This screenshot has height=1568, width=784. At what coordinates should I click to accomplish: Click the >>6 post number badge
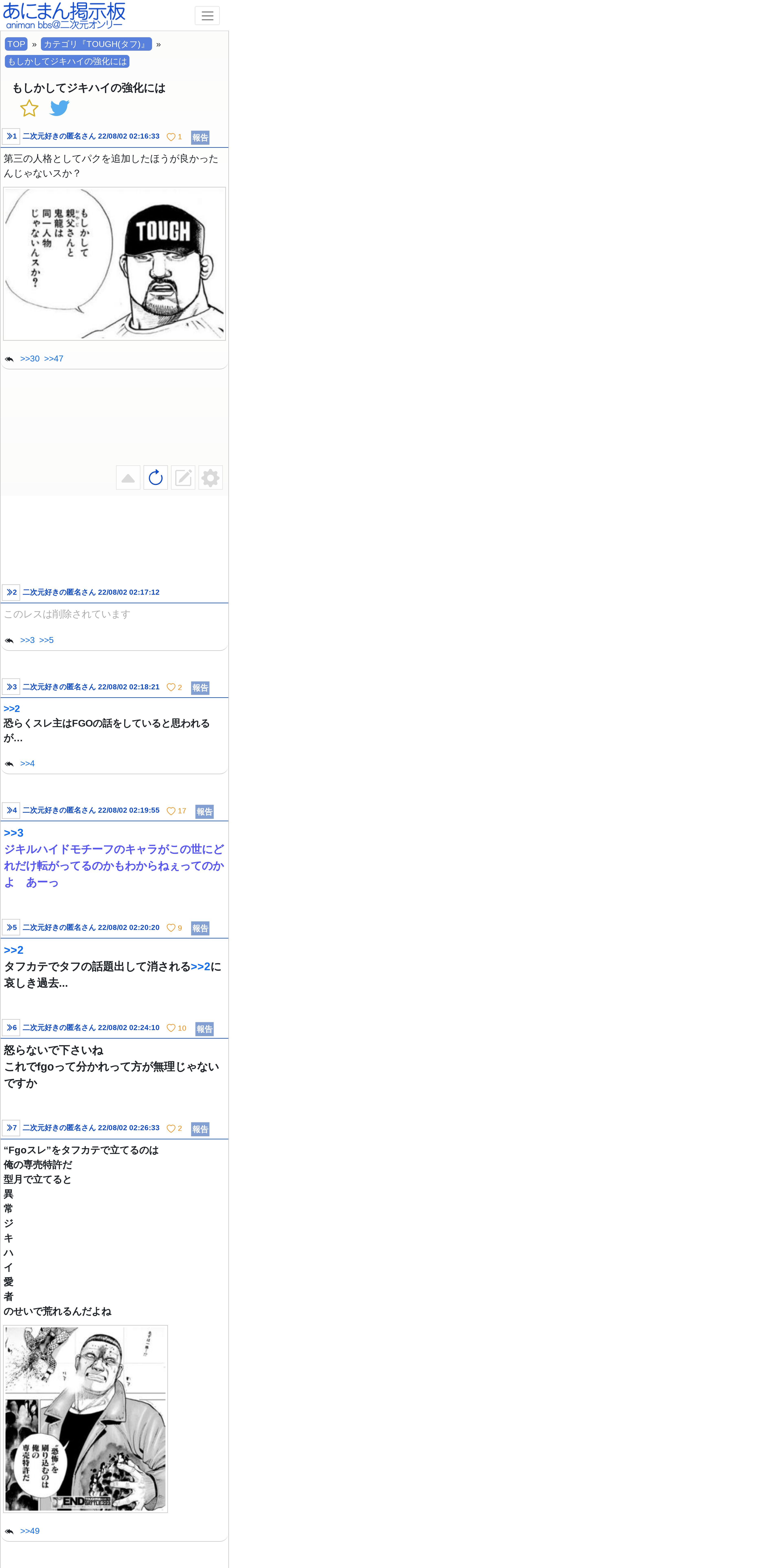[x=11, y=1027]
